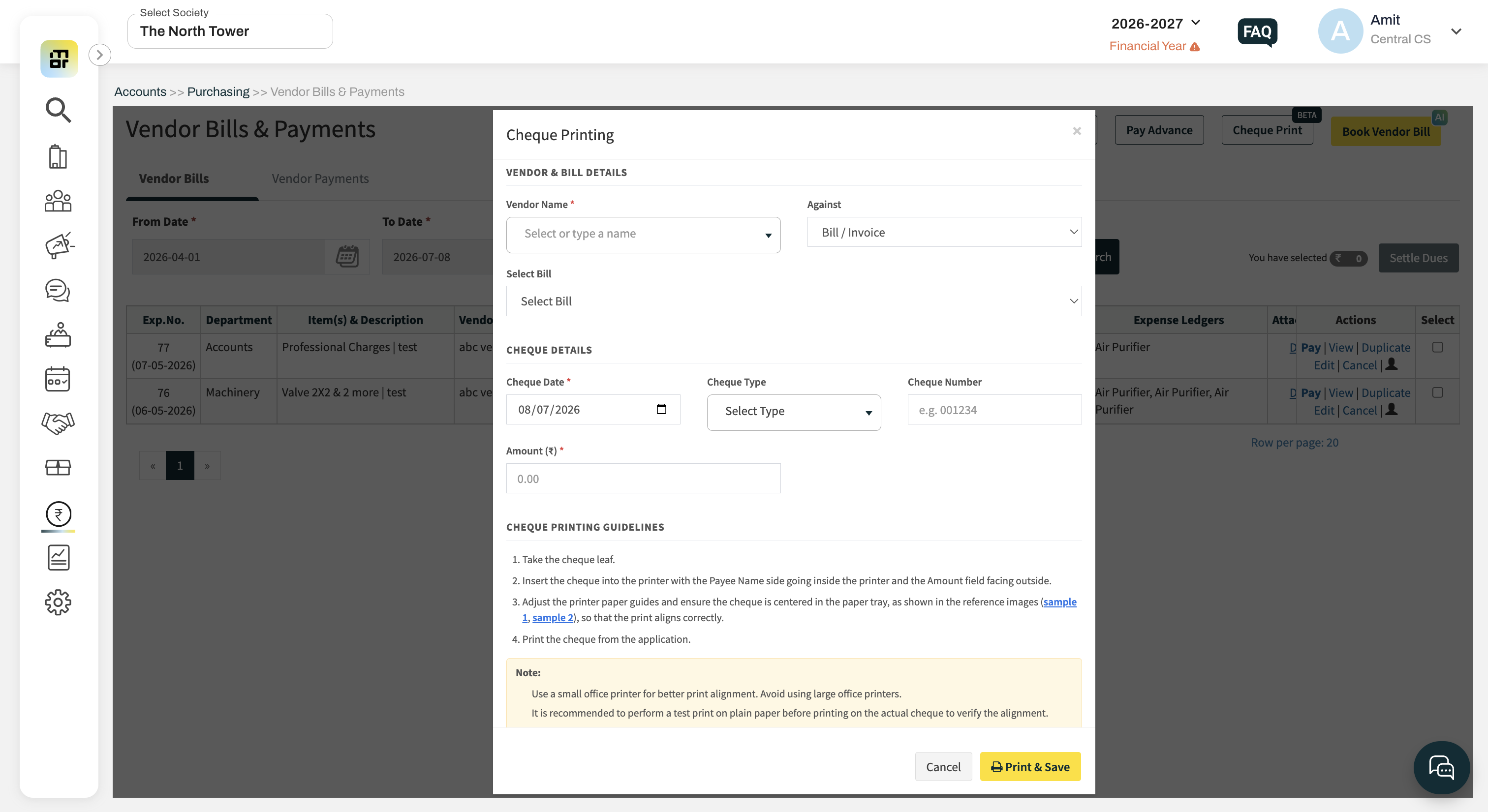The width and height of the screenshot is (1488, 812).
Task: Click the Print & Save button
Action: [1030, 766]
